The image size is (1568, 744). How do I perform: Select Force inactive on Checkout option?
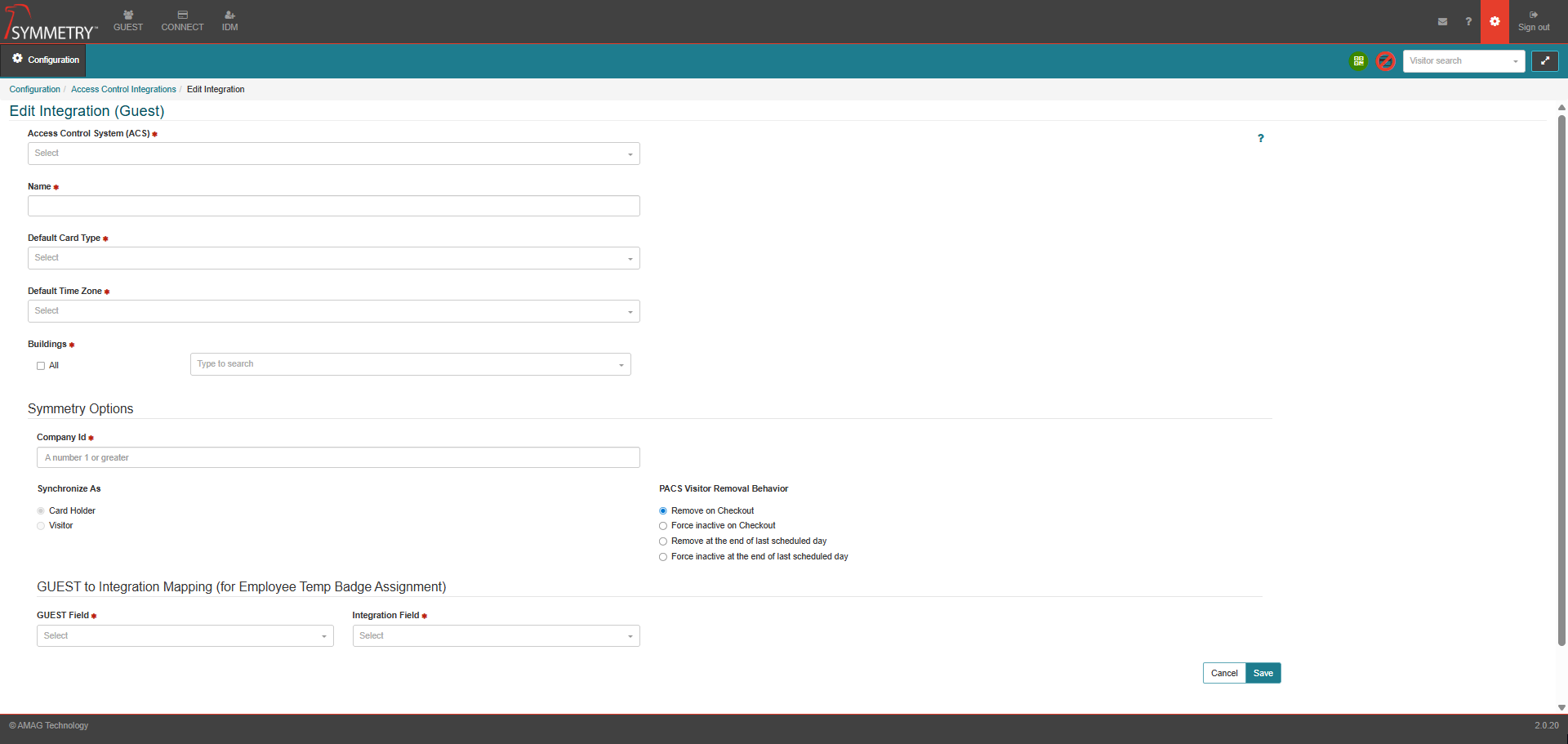(663, 526)
